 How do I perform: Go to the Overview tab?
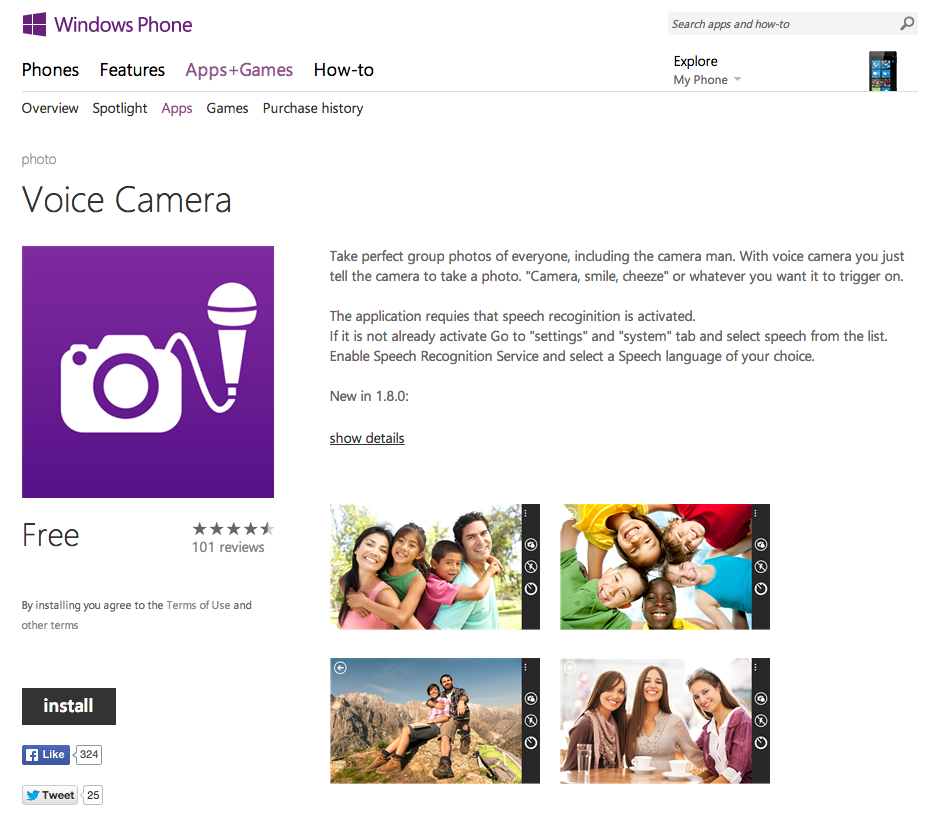(x=50, y=108)
